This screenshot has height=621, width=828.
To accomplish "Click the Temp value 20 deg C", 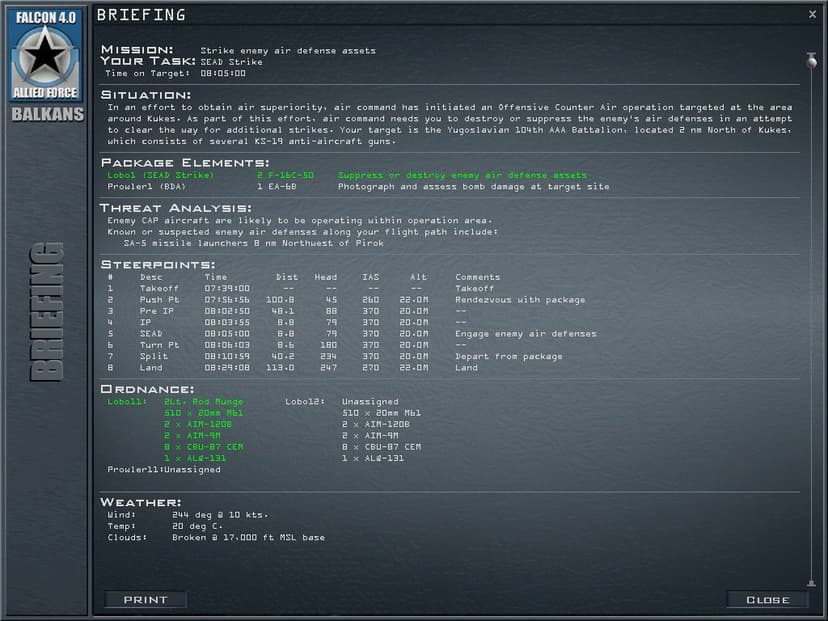I will tap(197, 526).
